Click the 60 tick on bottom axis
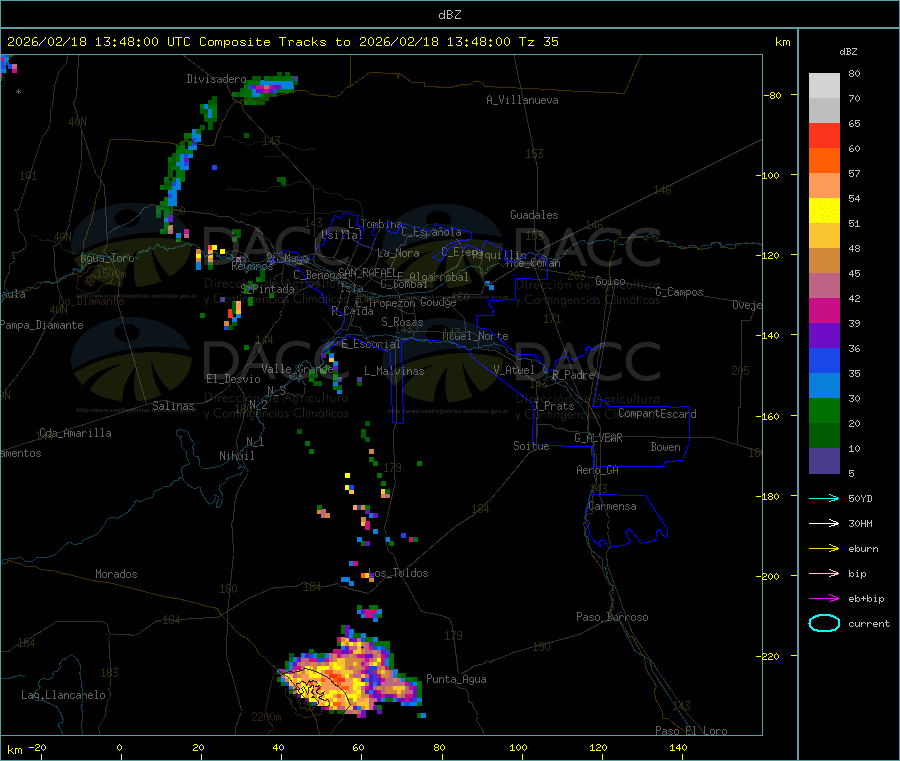Screen dimensions: 900x761 (358, 747)
